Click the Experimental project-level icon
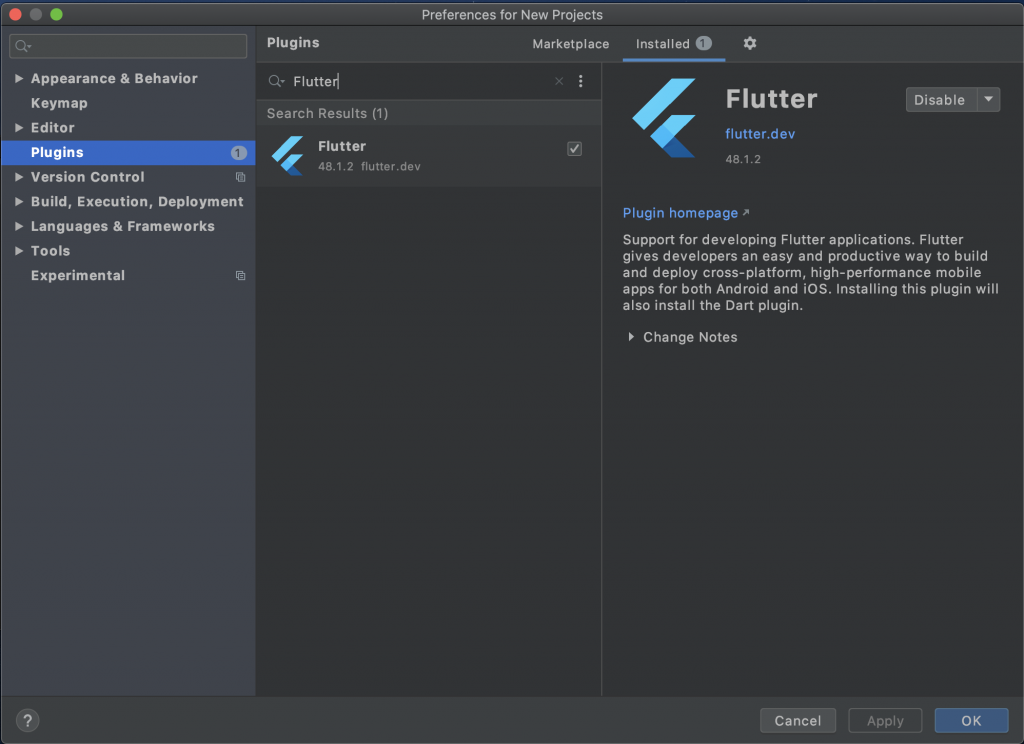The height and width of the screenshot is (744, 1024). click(x=240, y=276)
